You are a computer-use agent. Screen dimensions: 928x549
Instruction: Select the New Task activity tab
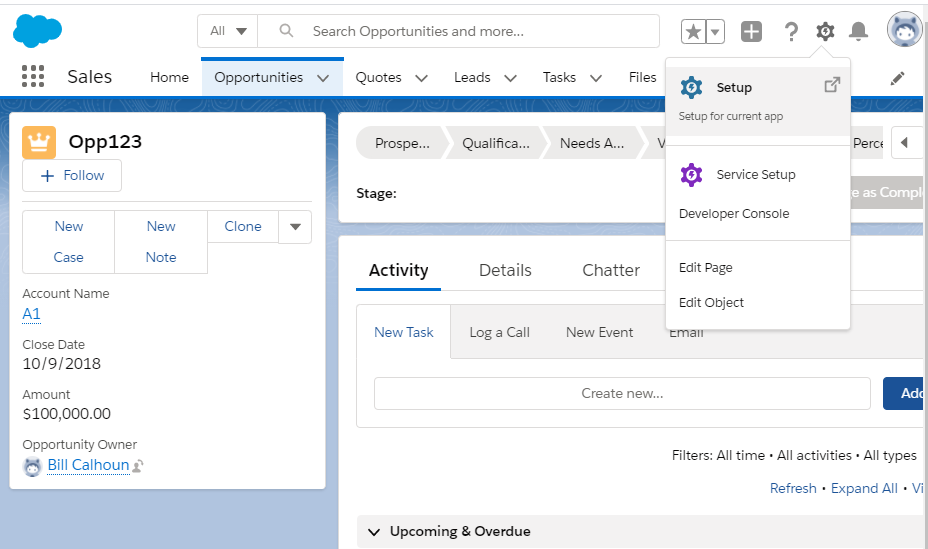(404, 332)
